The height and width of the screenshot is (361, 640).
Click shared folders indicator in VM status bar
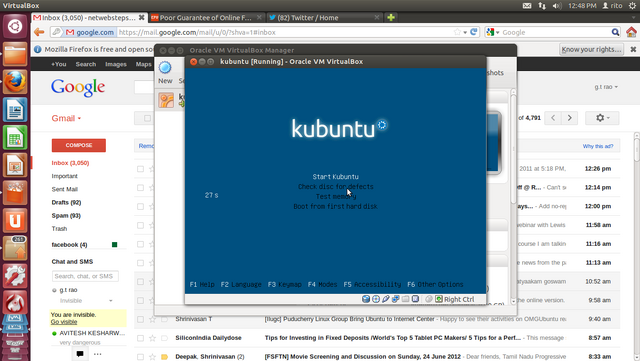(405, 299)
